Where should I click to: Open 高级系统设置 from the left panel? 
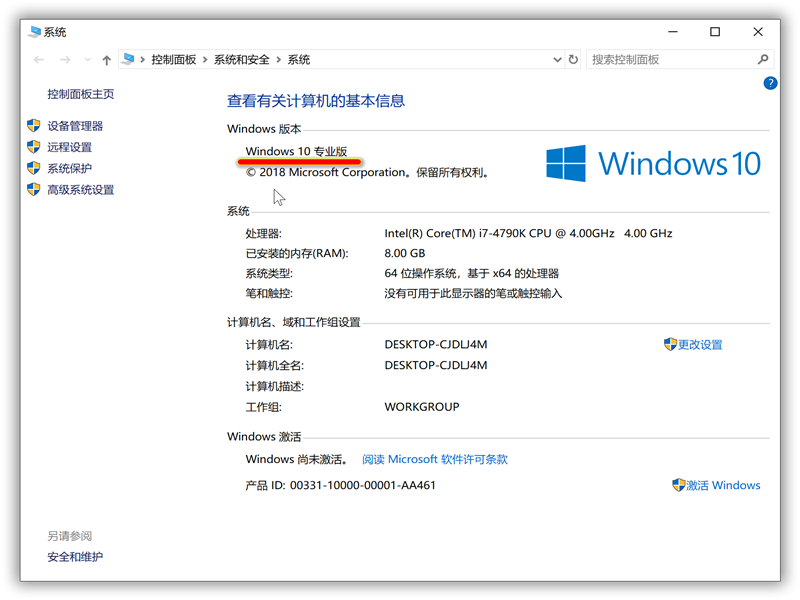pyautogui.click(x=80, y=190)
